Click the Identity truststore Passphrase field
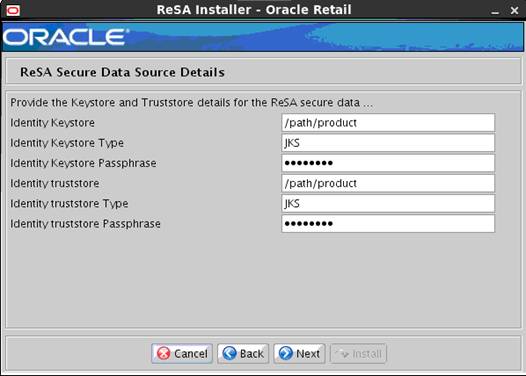526x376 pixels. (x=388, y=223)
